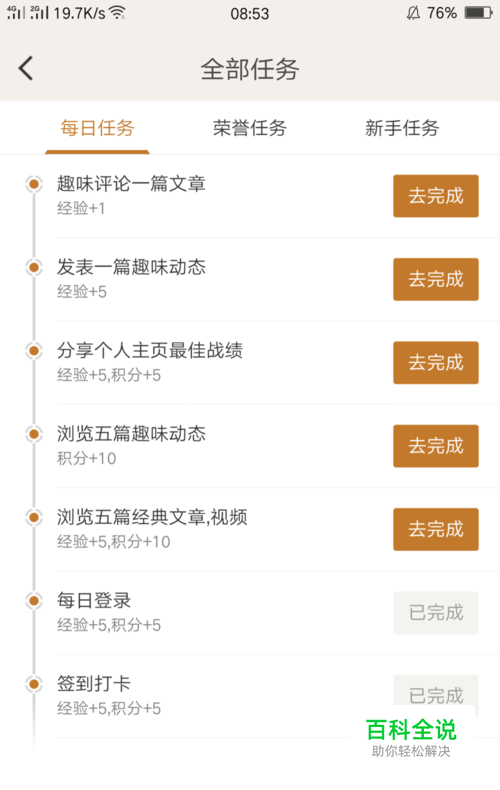Click the 全部任务 page title

(250, 69)
